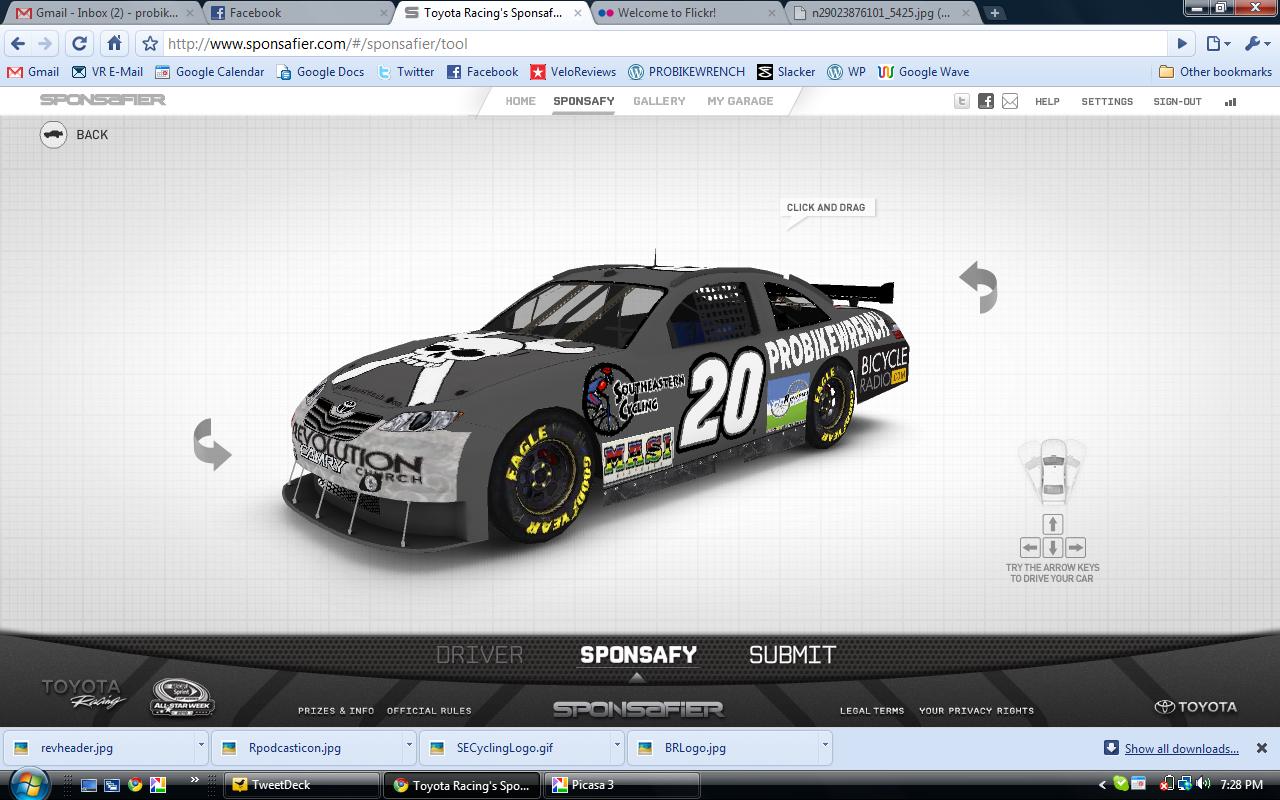The image size is (1280, 800).
Task: Click the Show all downloads link
Action: click(1181, 748)
